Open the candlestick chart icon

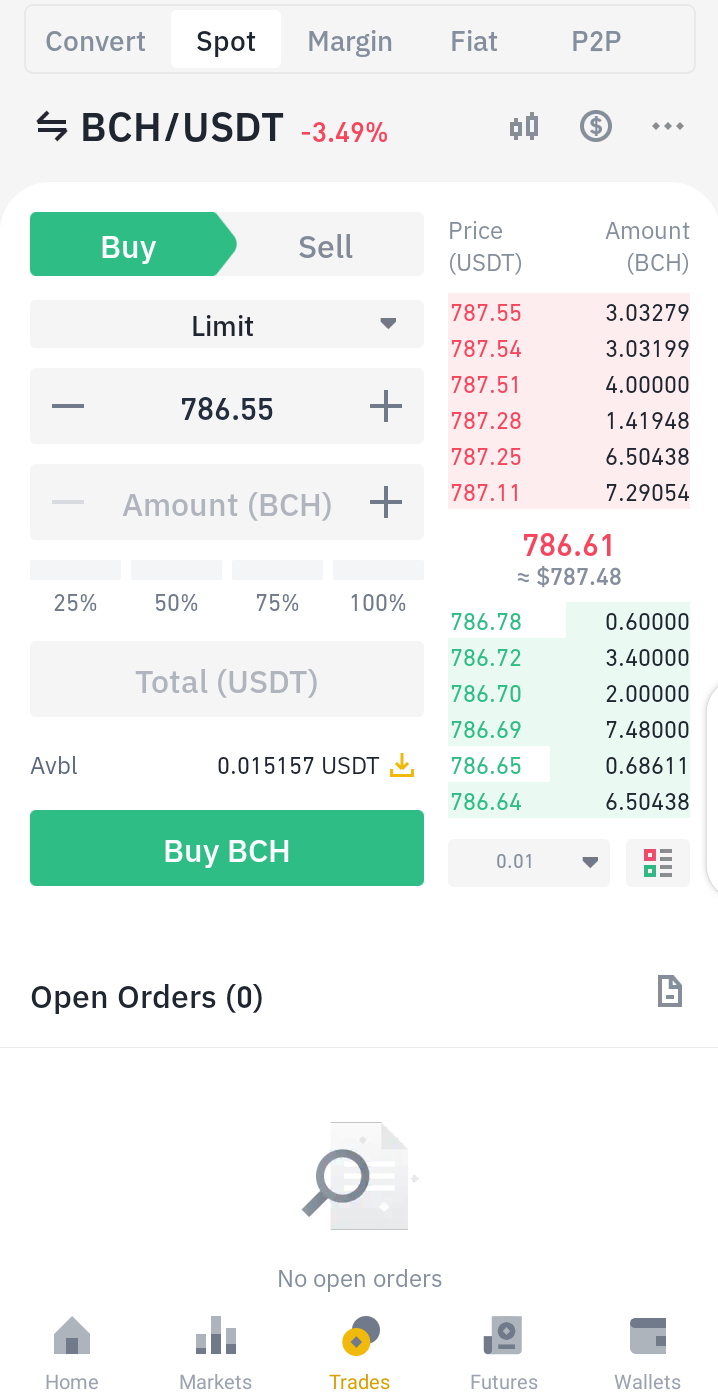click(524, 127)
